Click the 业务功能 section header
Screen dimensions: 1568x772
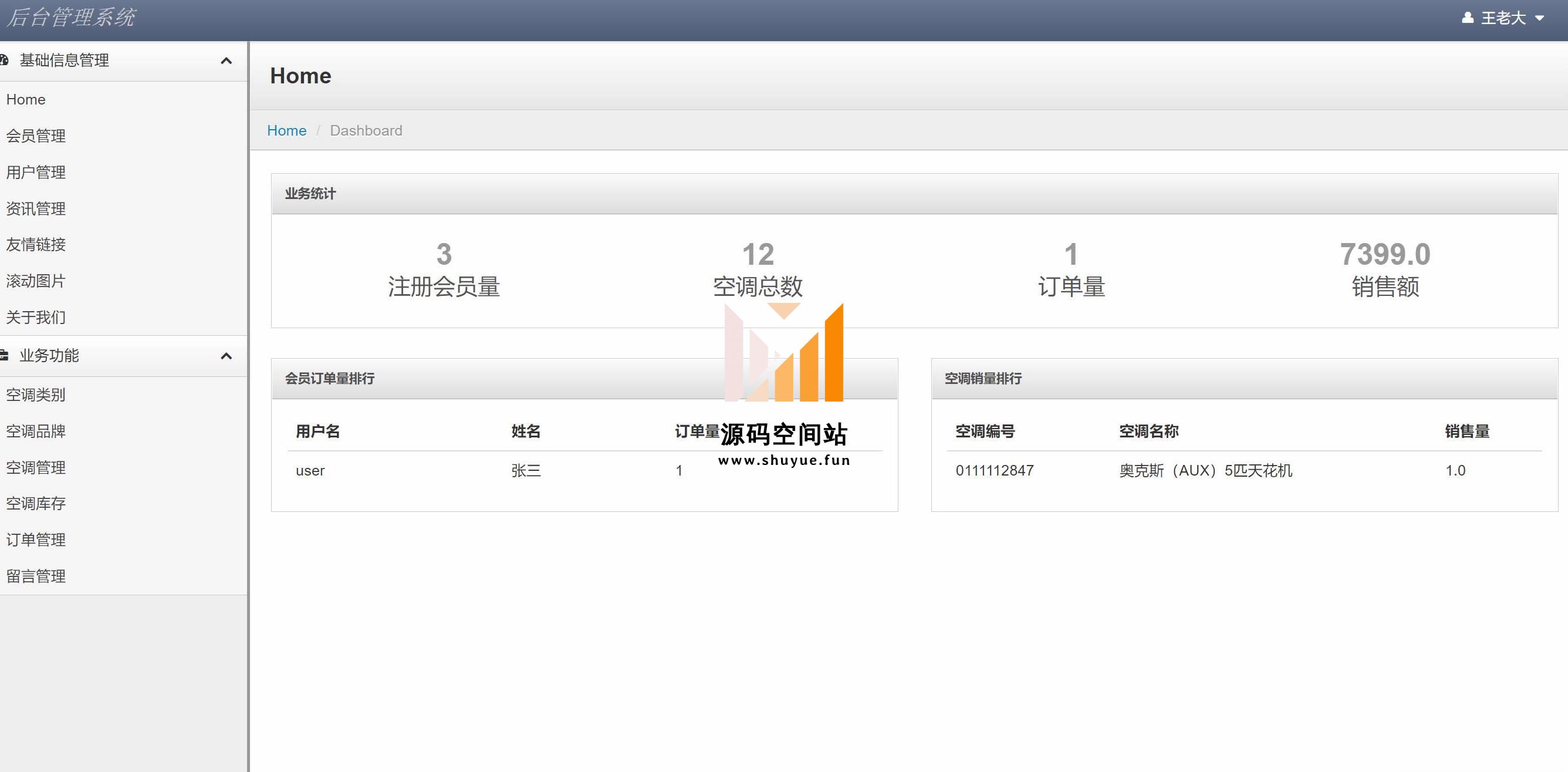(x=124, y=356)
